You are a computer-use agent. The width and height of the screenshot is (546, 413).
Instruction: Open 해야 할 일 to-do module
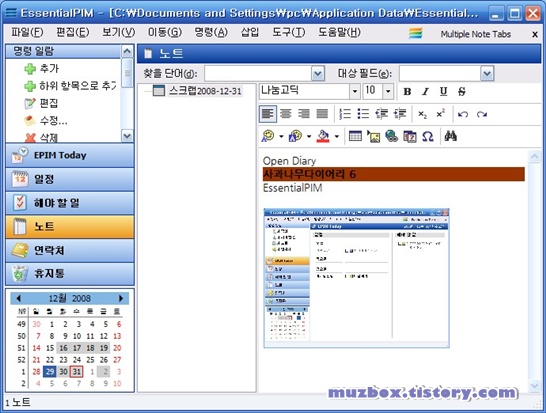pyautogui.click(x=70, y=203)
